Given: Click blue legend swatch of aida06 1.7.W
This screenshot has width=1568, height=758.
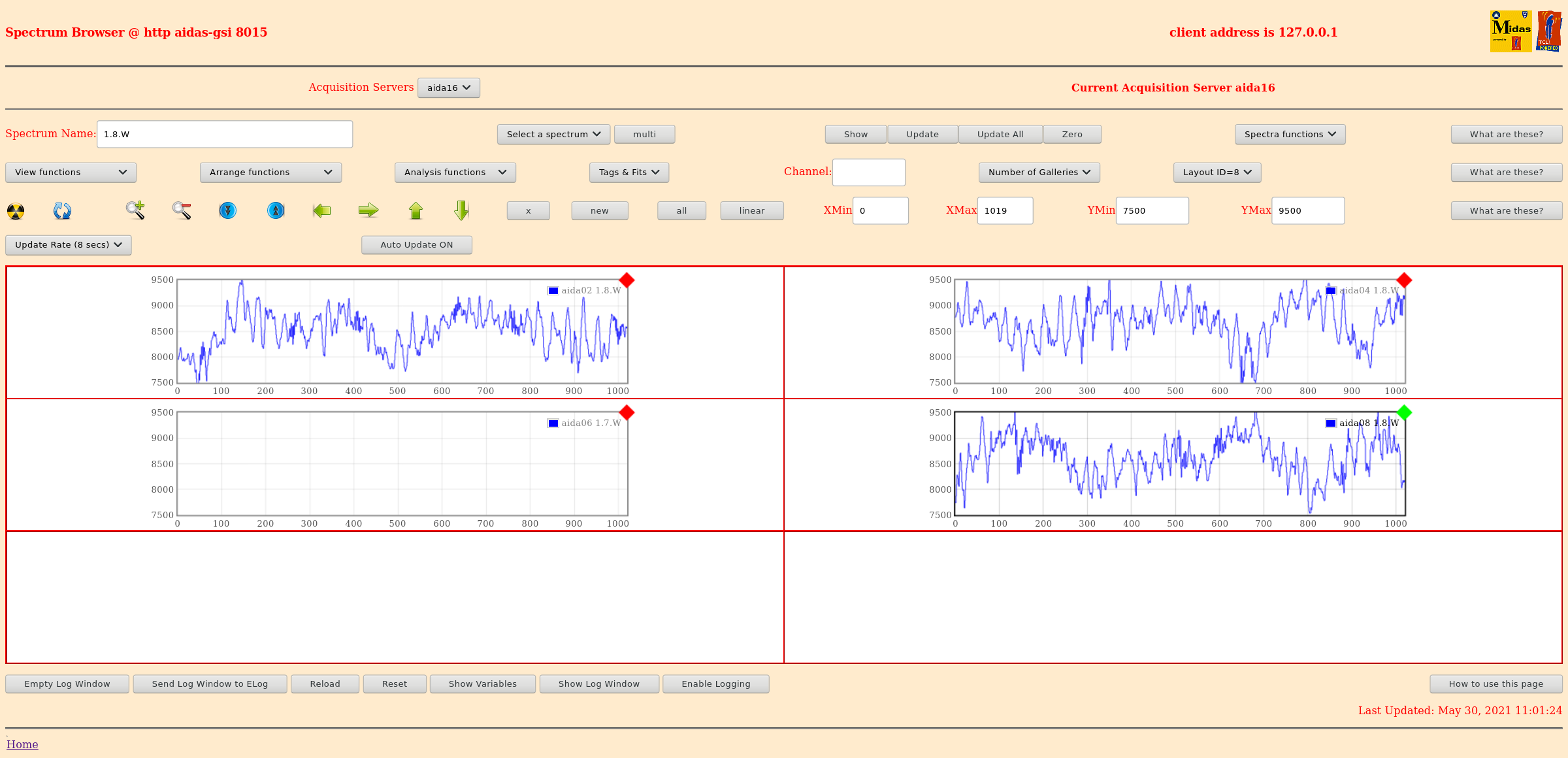Looking at the screenshot, I should point(553,423).
